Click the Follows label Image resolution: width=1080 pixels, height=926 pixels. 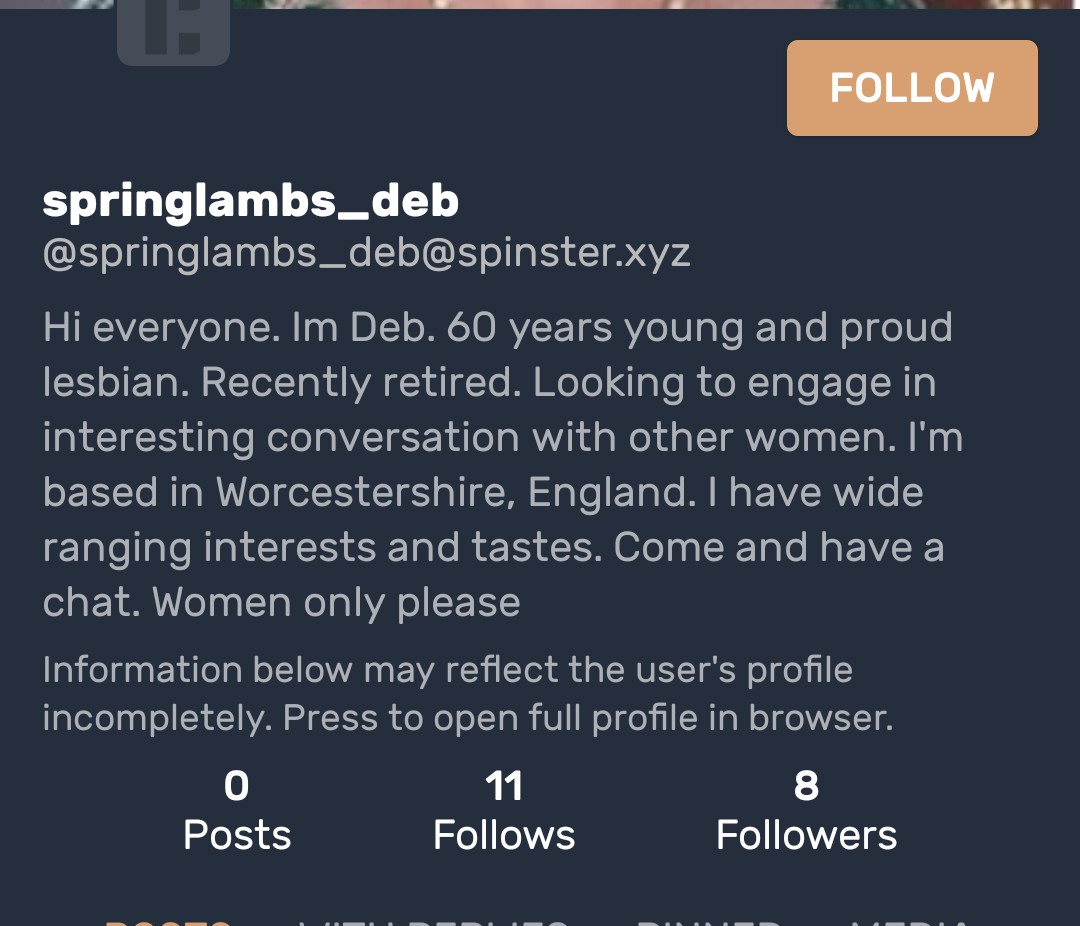(504, 835)
